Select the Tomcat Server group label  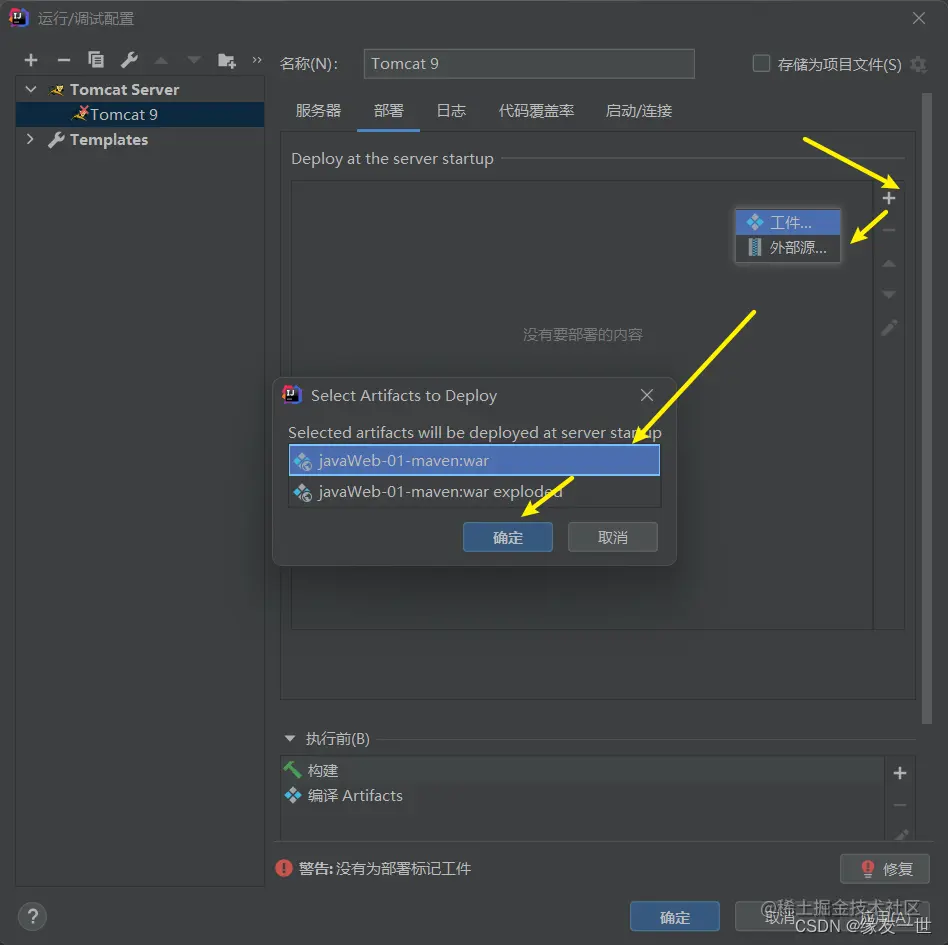[x=125, y=89]
